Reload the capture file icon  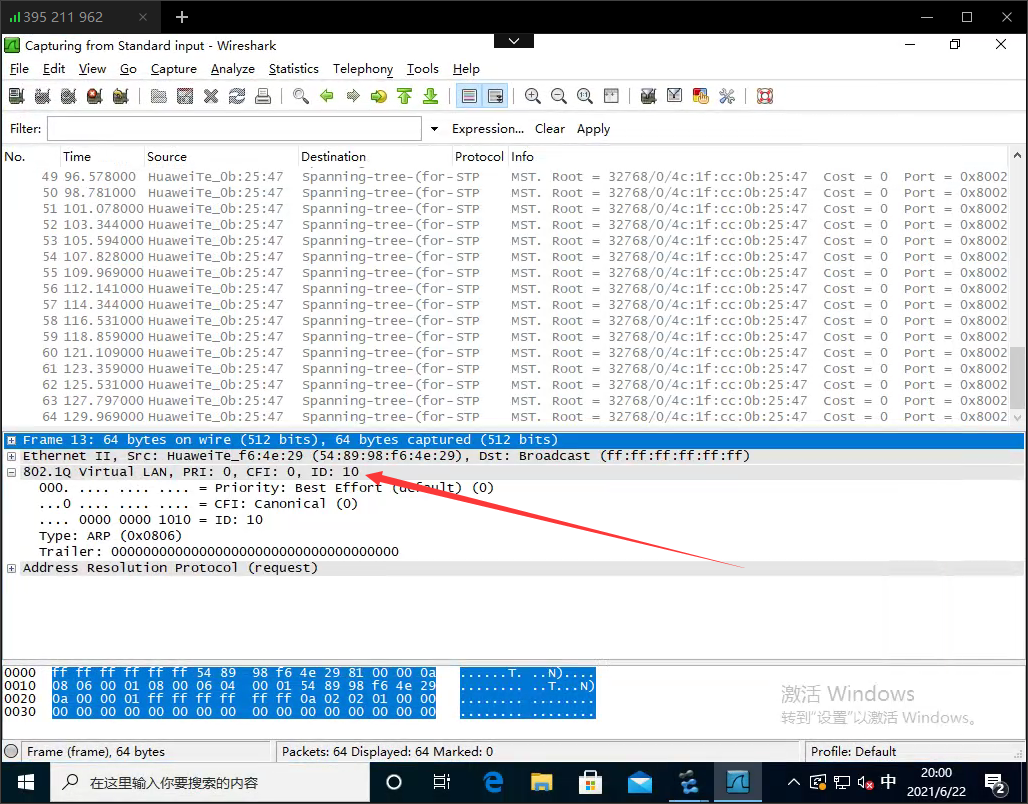237,96
